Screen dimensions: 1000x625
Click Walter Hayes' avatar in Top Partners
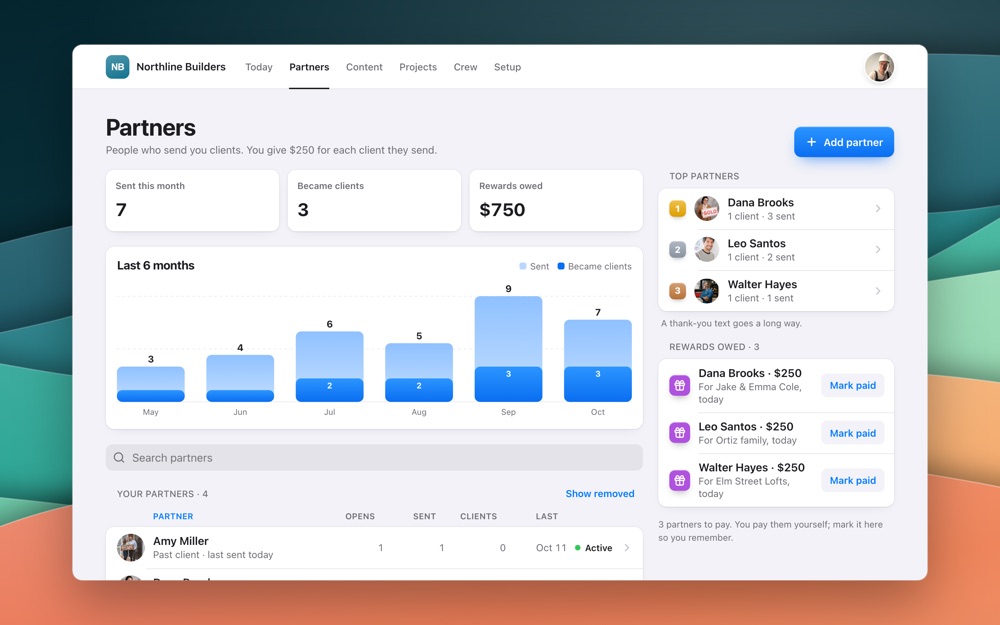pyautogui.click(x=706, y=291)
